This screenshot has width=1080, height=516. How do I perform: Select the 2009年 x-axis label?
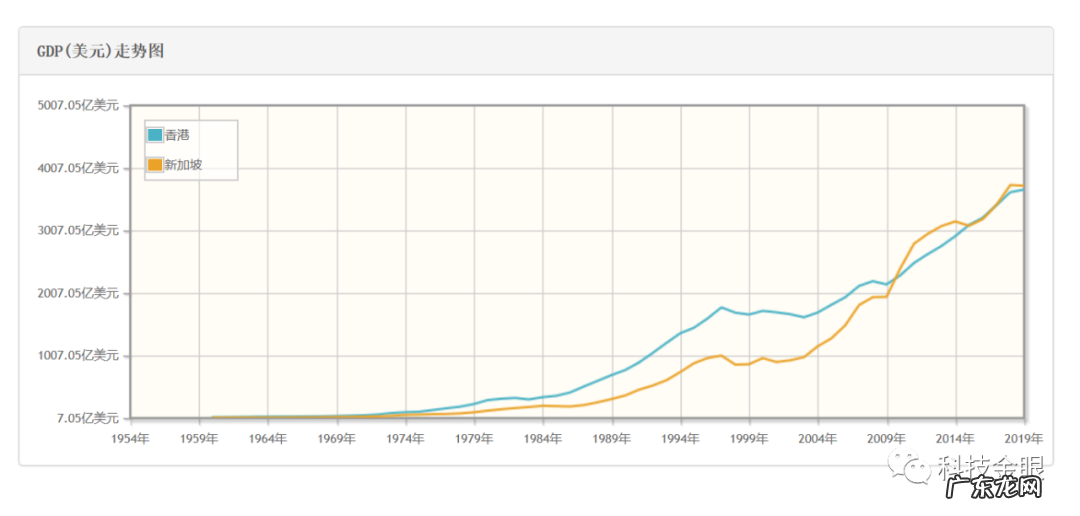pyautogui.click(x=886, y=438)
